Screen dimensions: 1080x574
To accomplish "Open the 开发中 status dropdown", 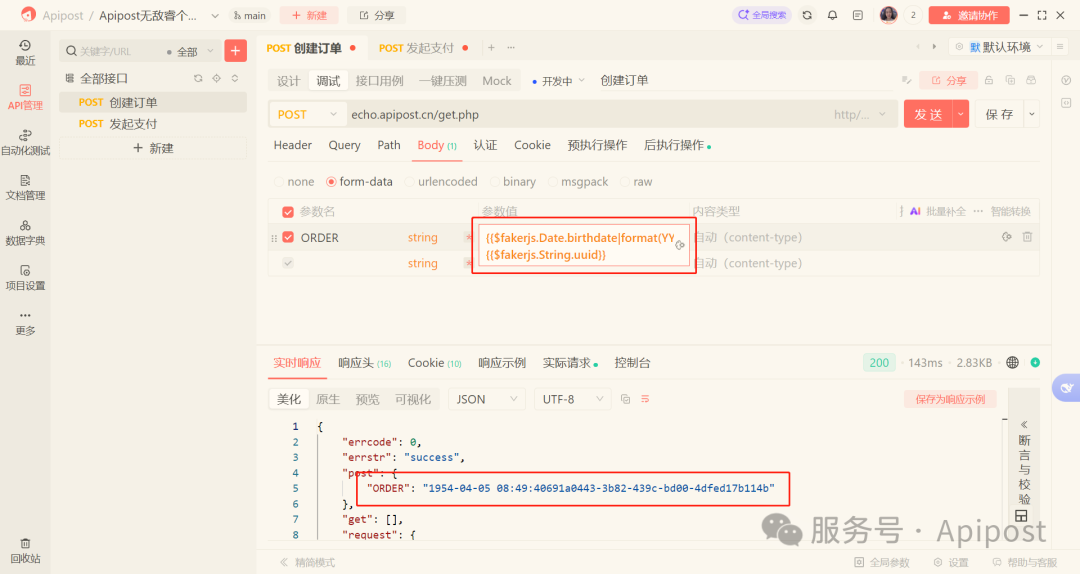I will click(558, 81).
